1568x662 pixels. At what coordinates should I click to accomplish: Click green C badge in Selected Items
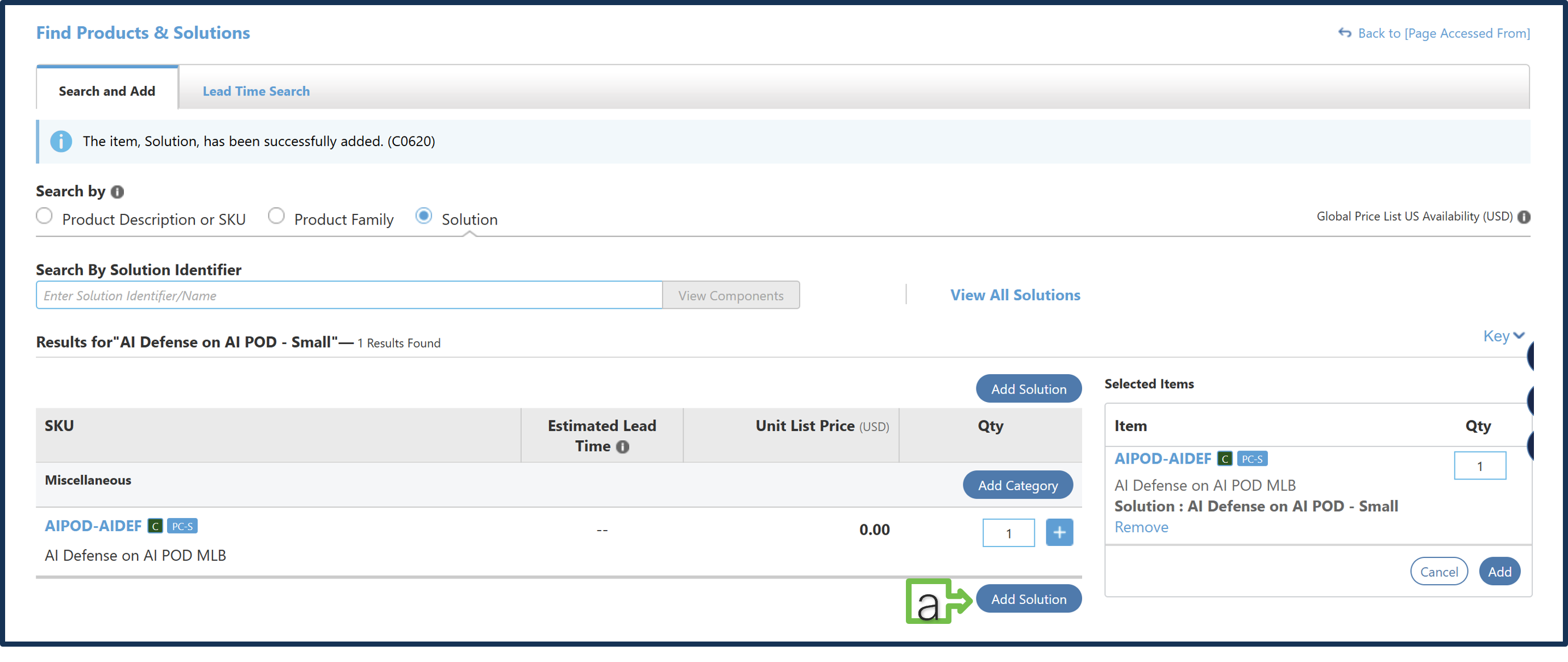[1225, 458]
